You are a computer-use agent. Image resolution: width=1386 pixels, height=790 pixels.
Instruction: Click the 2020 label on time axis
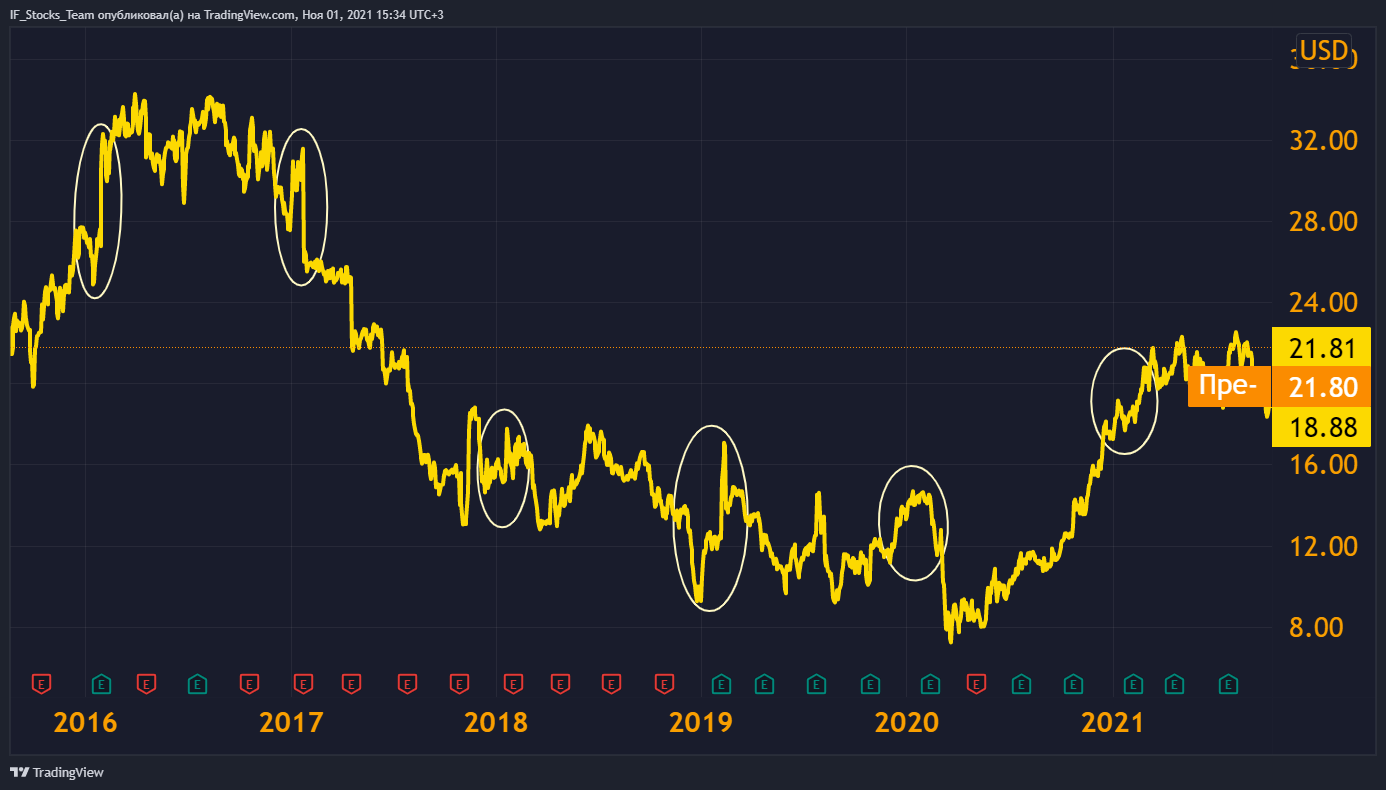click(x=906, y=722)
